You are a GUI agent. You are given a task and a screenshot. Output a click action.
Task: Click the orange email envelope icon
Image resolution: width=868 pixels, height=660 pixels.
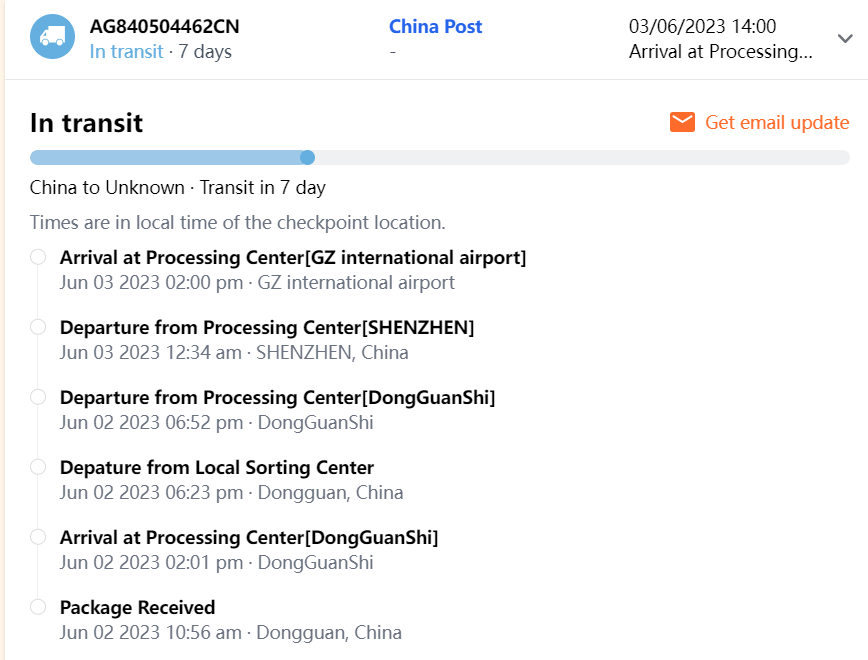tap(682, 122)
